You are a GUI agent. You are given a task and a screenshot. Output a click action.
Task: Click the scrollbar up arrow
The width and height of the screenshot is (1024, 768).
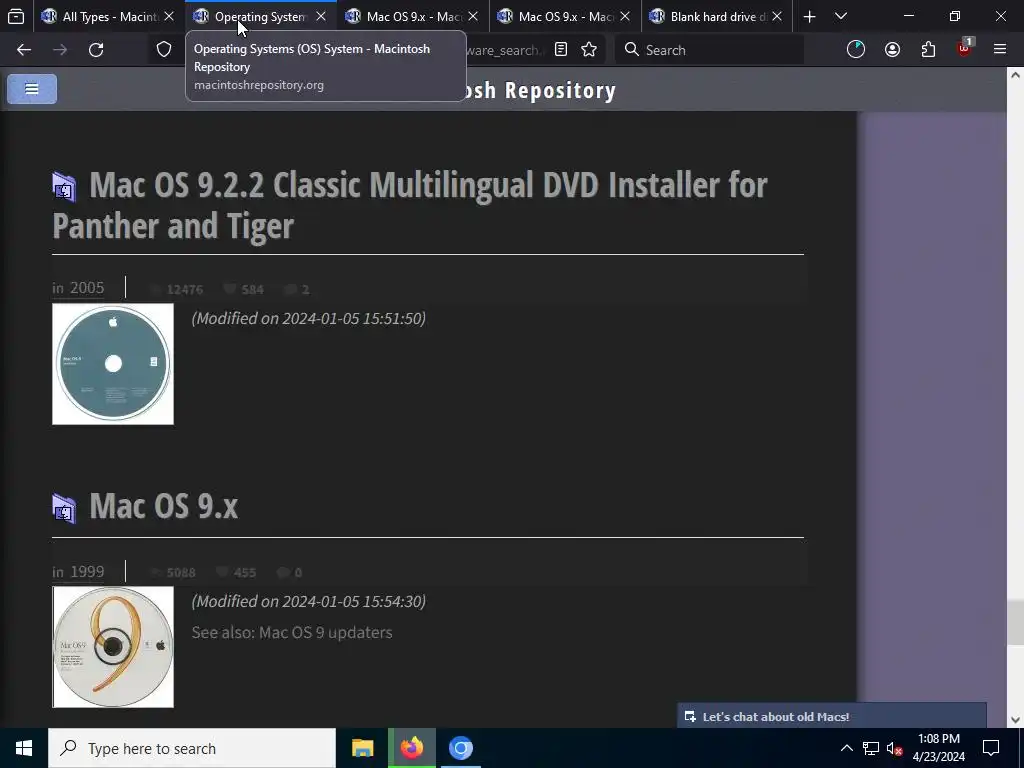click(x=1015, y=75)
